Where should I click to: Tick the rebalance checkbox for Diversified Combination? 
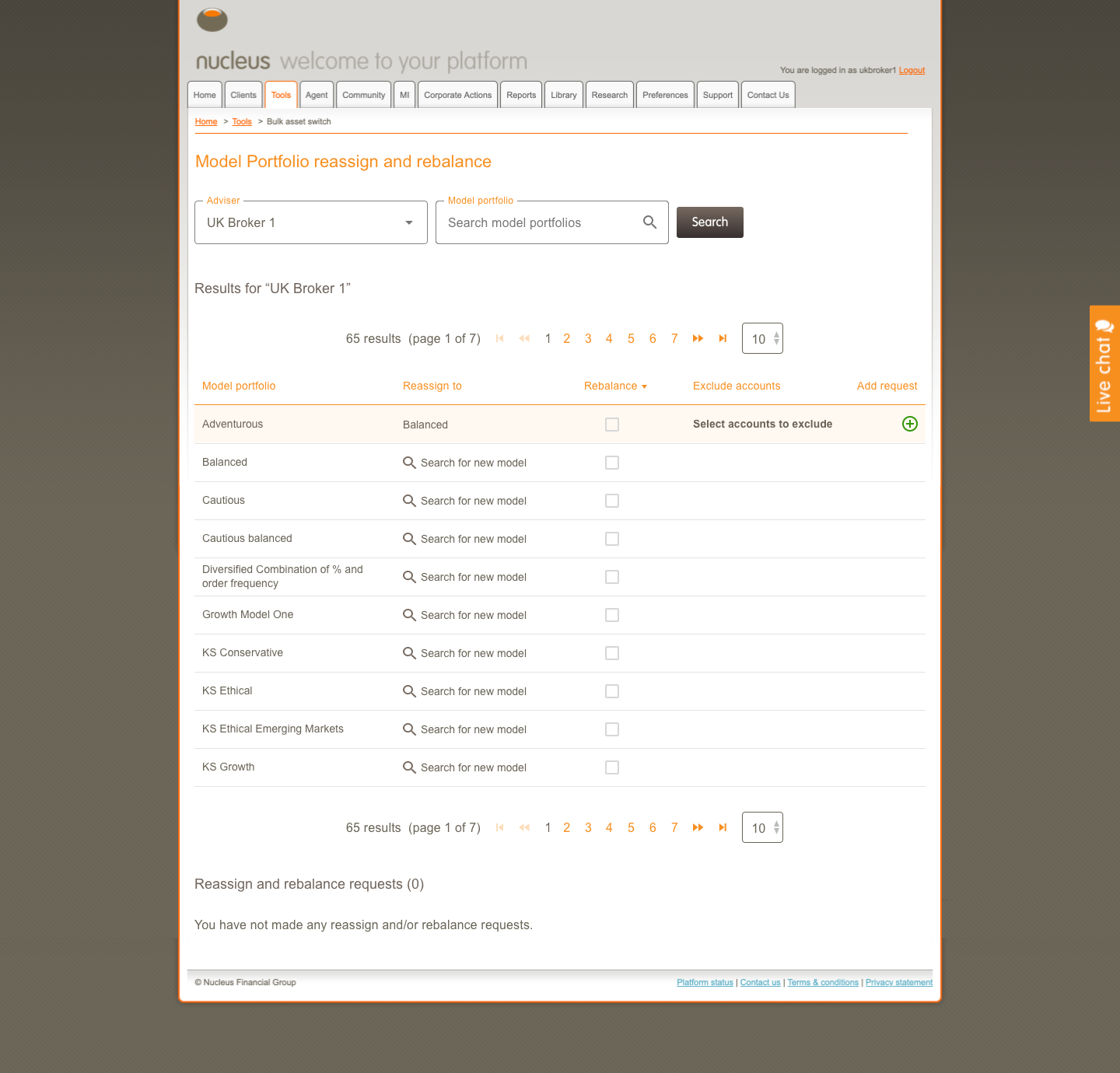tap(612, 577)
